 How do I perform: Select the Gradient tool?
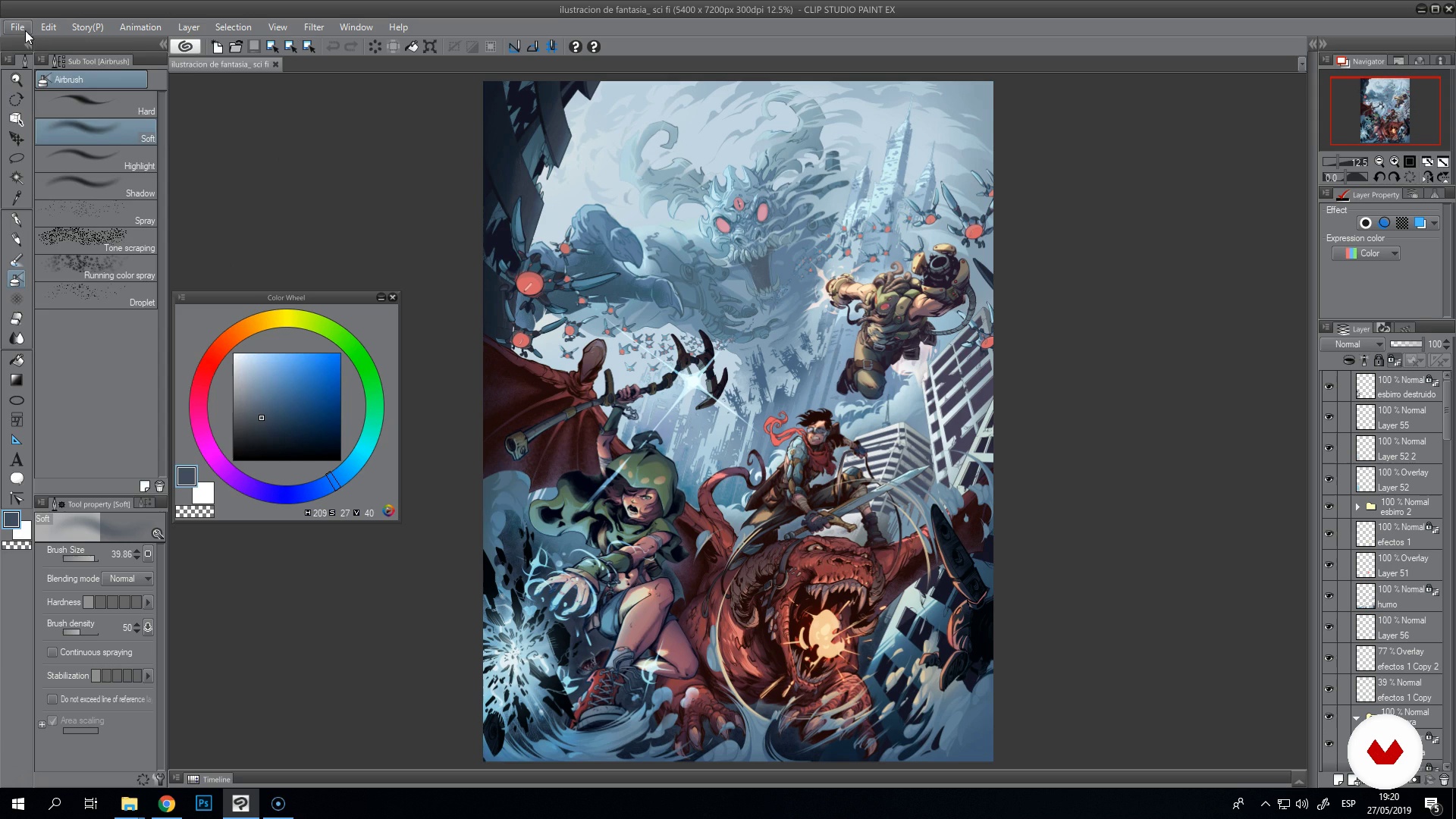tap(16, 380)
